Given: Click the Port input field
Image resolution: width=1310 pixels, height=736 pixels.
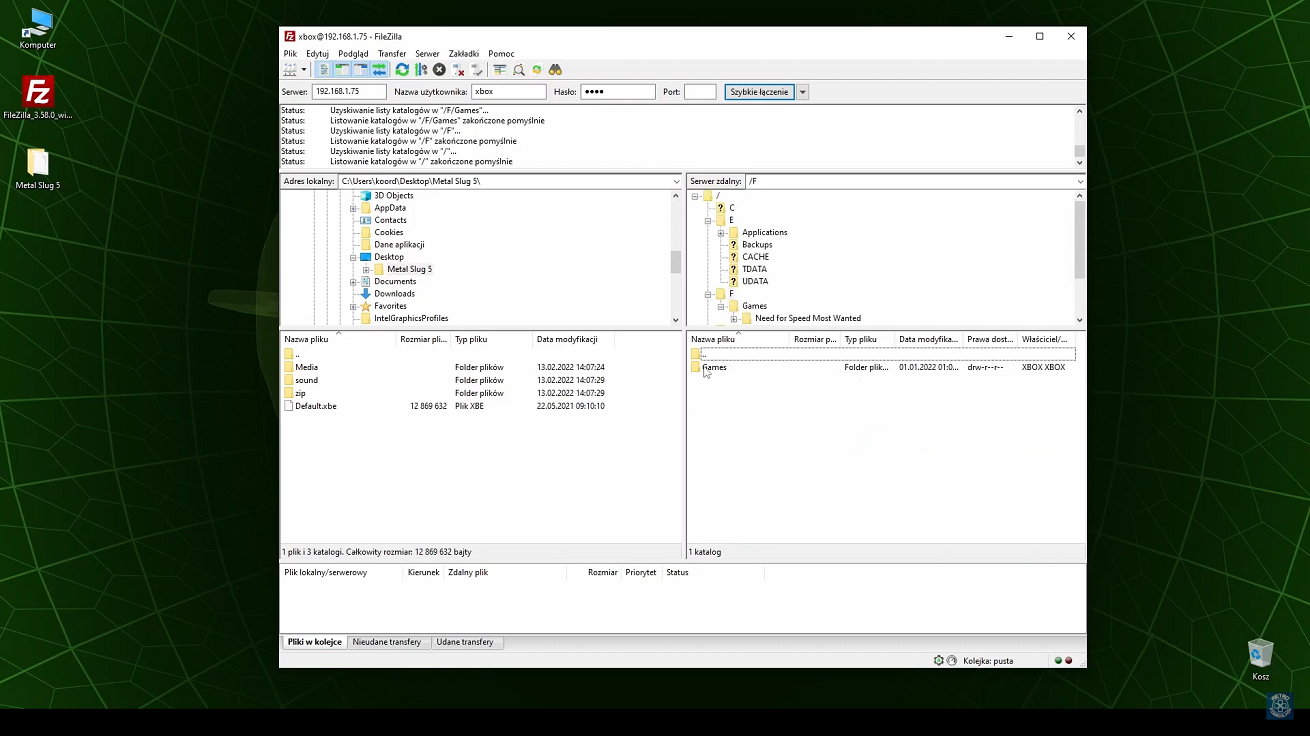Looking at the screenshot, I should point(700,92).
